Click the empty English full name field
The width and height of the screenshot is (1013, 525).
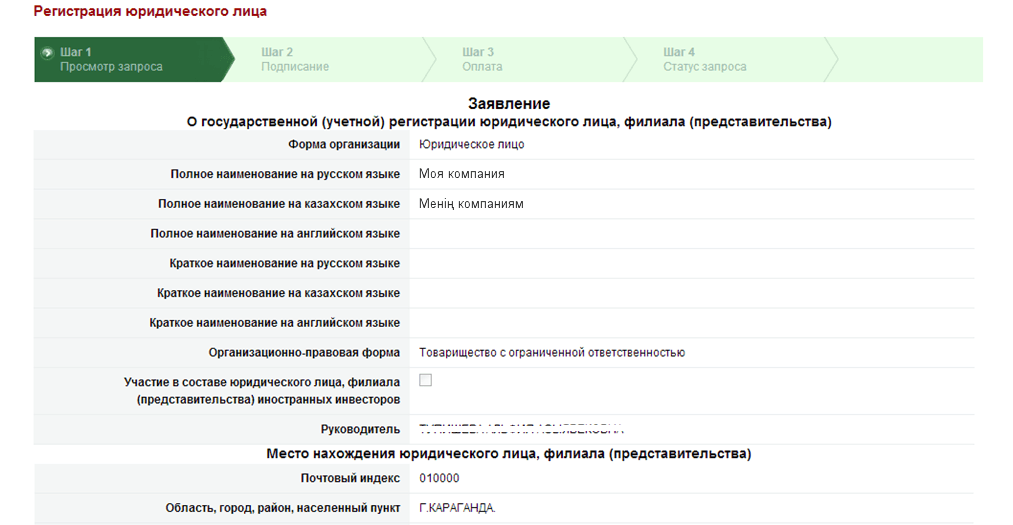coord(691,234)
